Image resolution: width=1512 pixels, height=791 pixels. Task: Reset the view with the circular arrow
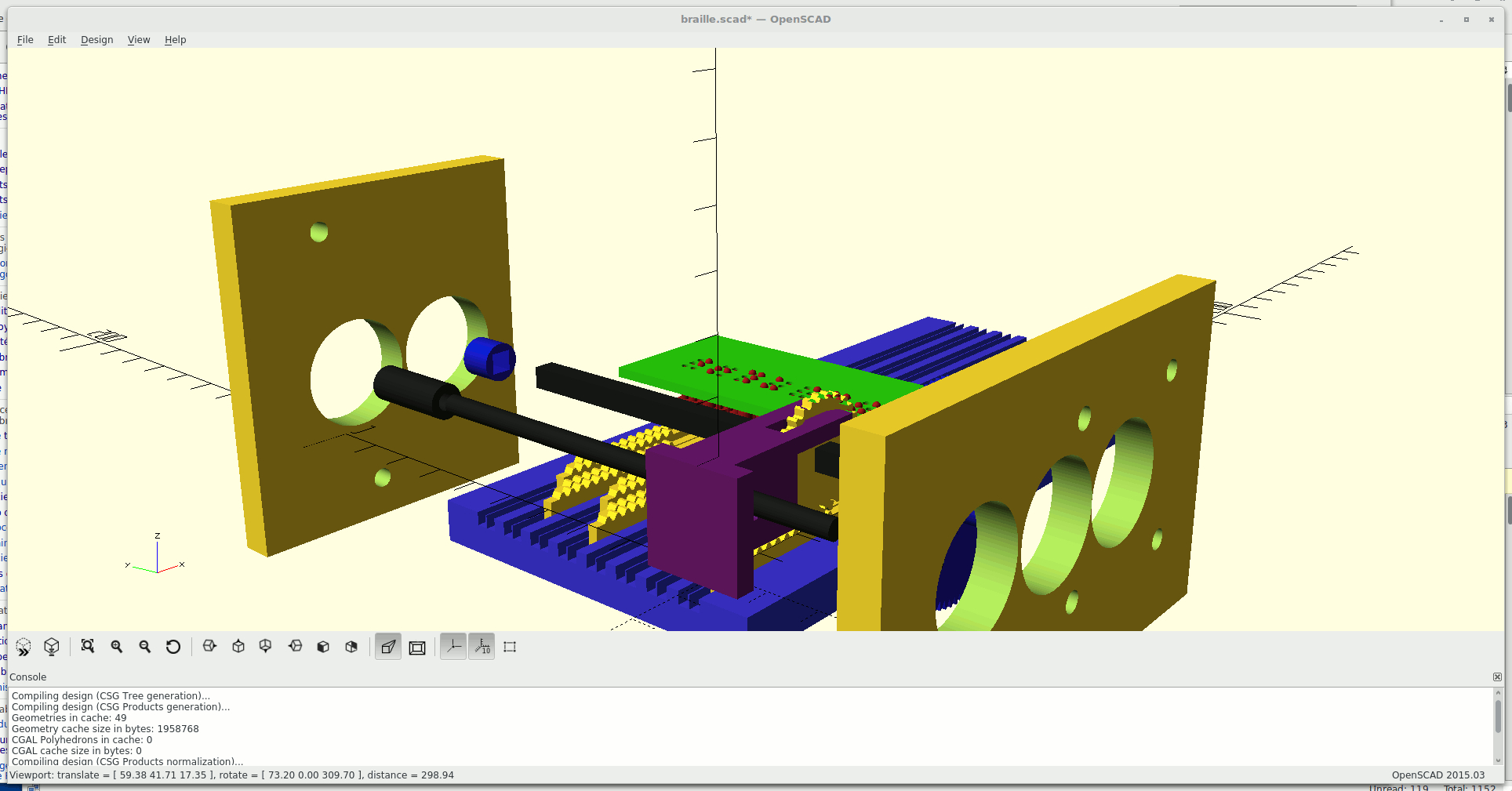point(173,647)
